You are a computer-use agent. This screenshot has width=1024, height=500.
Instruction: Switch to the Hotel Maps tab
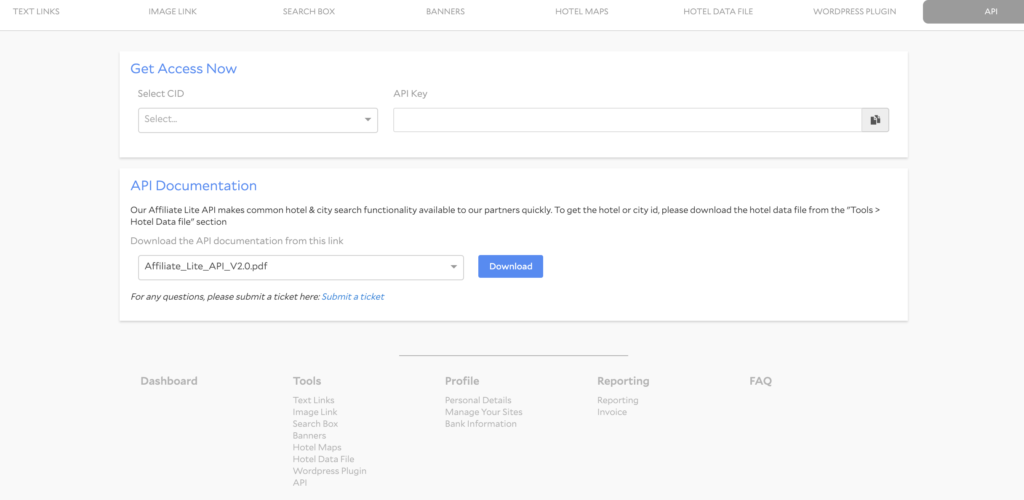[581, 12]
